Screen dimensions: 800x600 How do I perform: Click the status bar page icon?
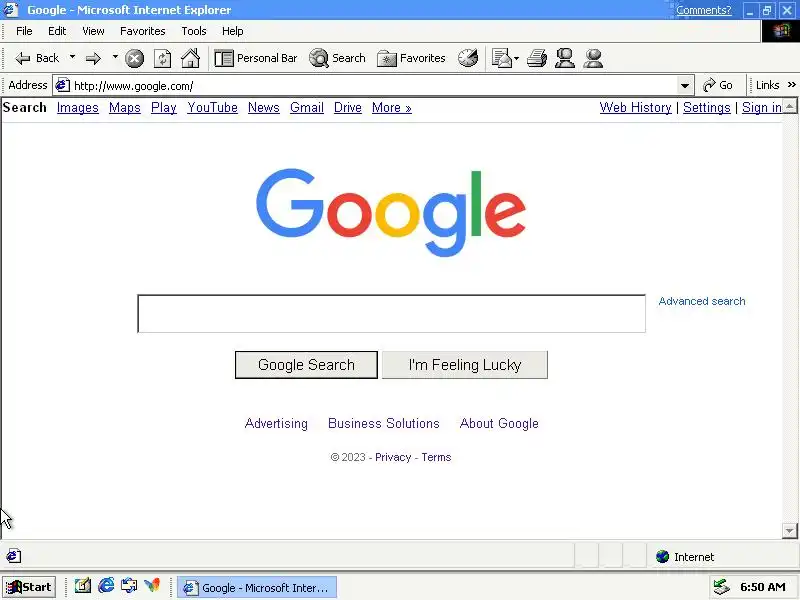coord(14,556)
